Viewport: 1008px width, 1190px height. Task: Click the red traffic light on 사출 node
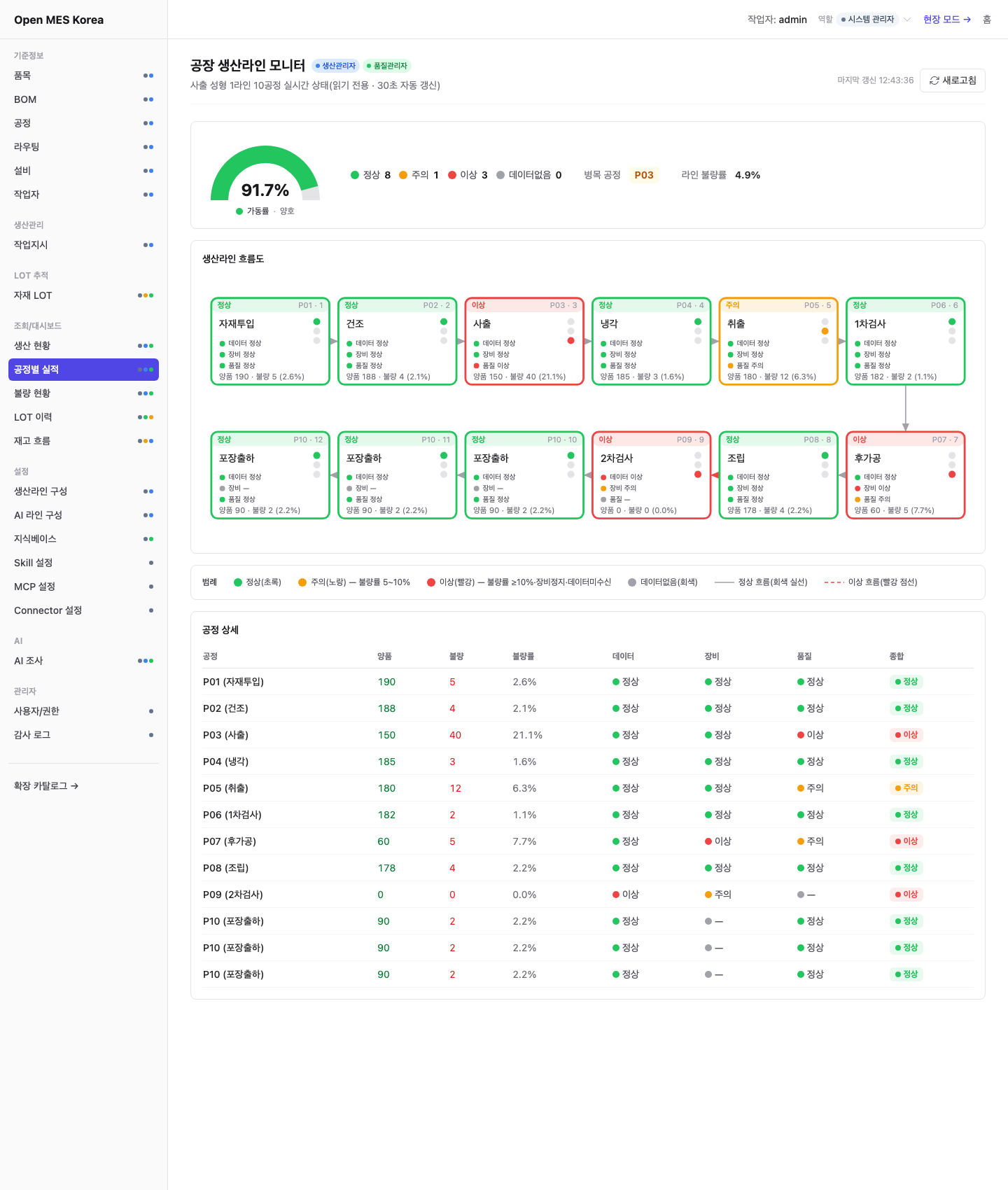pyautogui.click(x=570, y=341)
